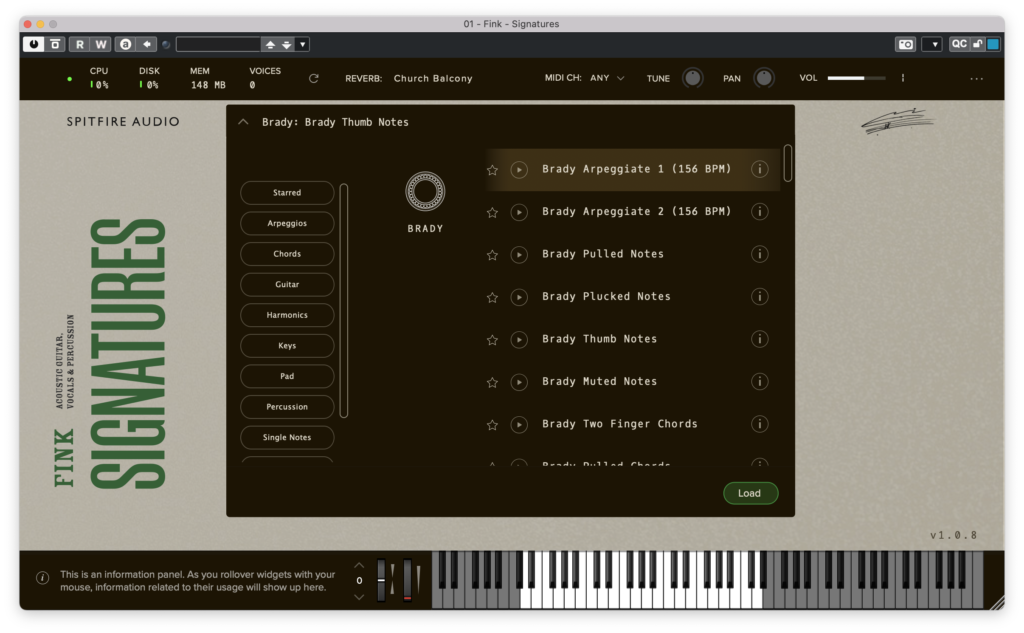
Task: Toggle the A/B comparison 'a' button
Action: click(125, 44)
